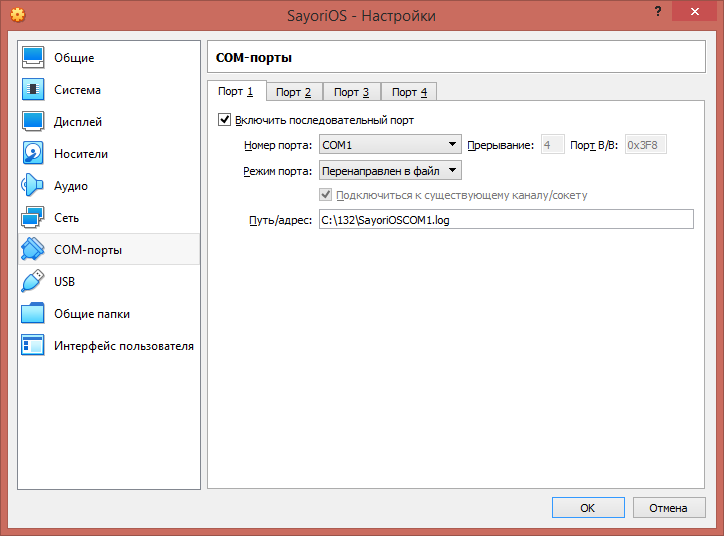Confirm settings with OK button
The height and width of the screenshot is (536, 724).
point(588,508)
